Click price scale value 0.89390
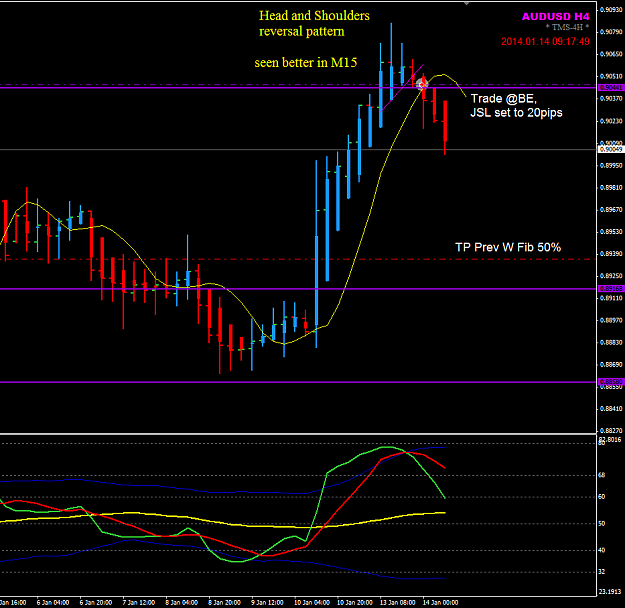625x608 pixels. [x=611, y=254]
